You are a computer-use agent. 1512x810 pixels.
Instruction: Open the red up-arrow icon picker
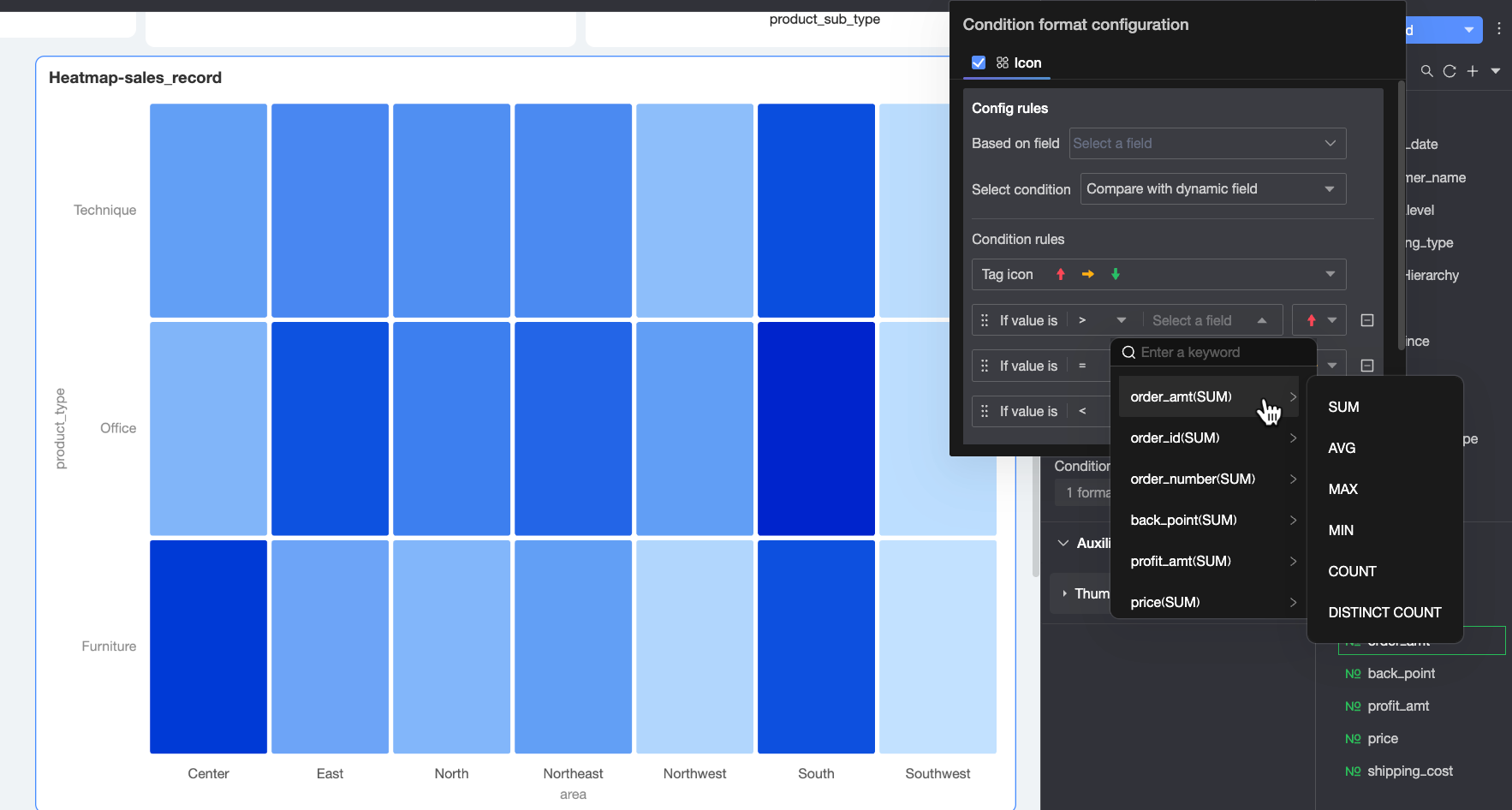point(1319,320)
